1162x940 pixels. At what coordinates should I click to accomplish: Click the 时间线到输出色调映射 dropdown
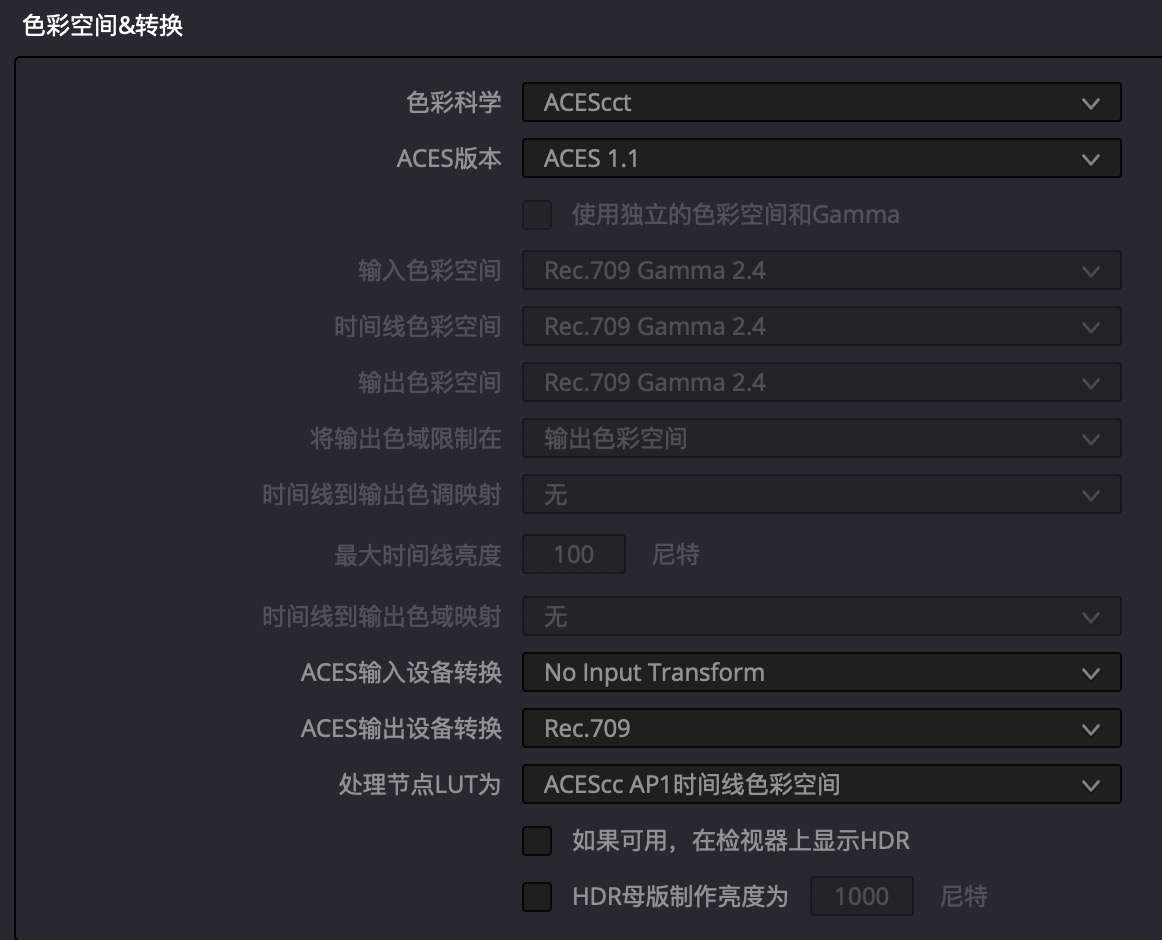click(x=820, y=494)
